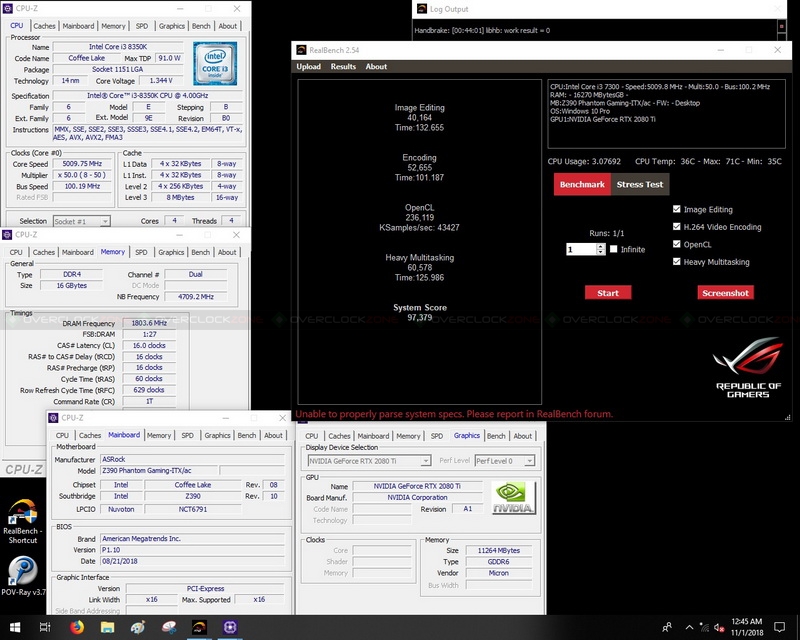Viewport: 800px width, 640px height.
Task: Open Graphics tab in the DDR4 memory timings window
Action: coord(171,252)
